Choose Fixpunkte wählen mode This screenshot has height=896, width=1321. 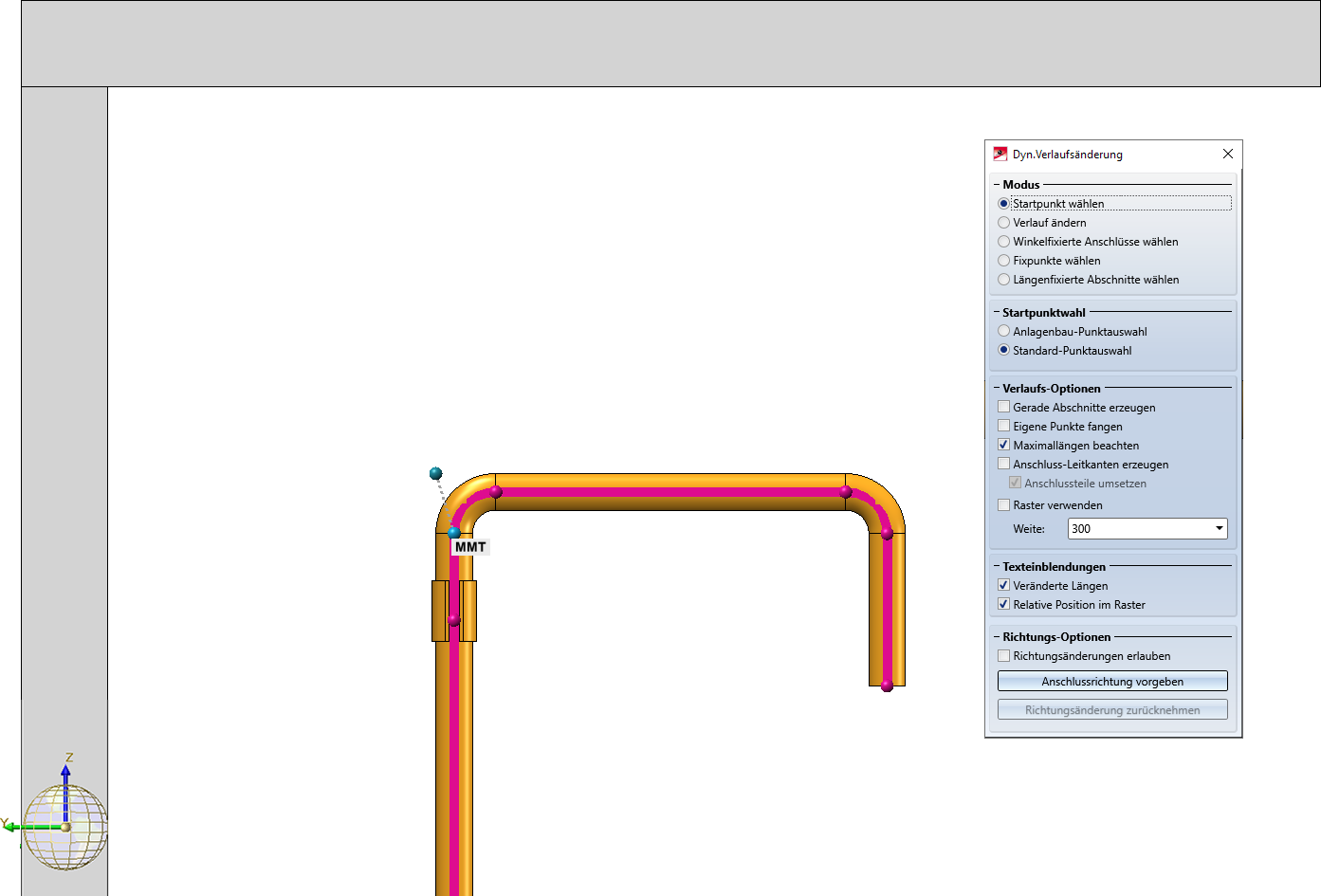click(1003, 261)
